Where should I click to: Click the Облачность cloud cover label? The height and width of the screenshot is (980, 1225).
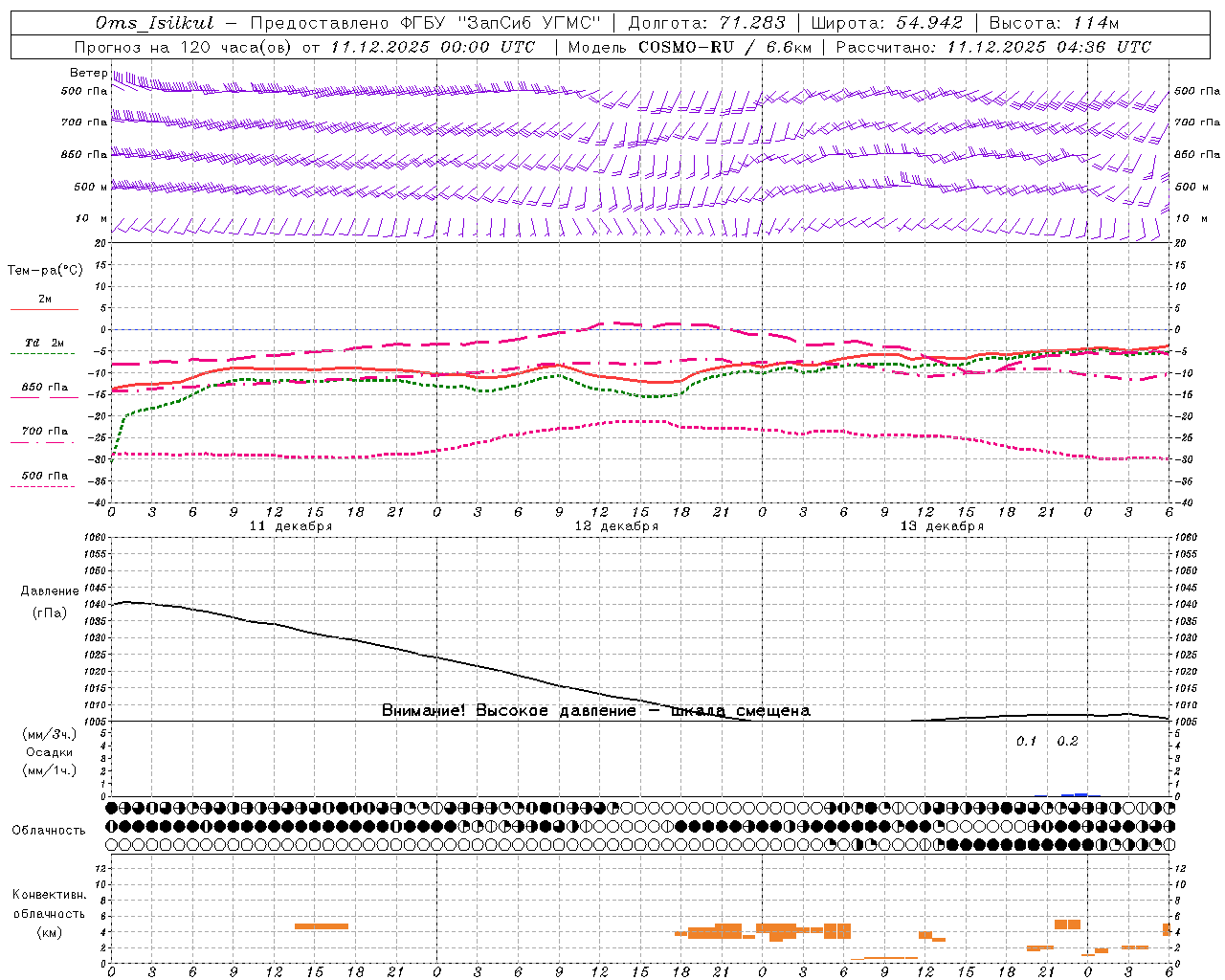[x=49, y=831]
